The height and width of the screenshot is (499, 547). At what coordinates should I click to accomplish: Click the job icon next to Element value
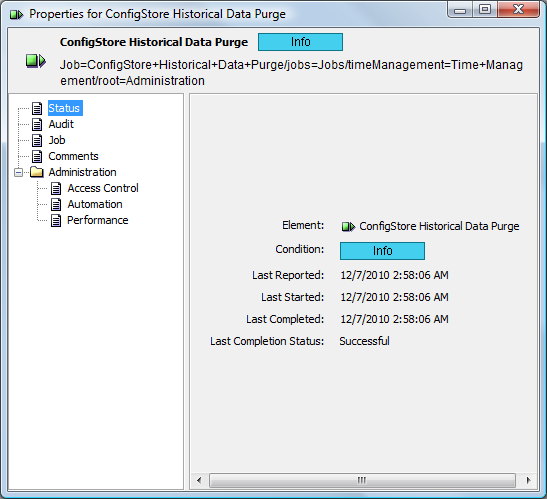pyautogui.click(x=348, y=227)
